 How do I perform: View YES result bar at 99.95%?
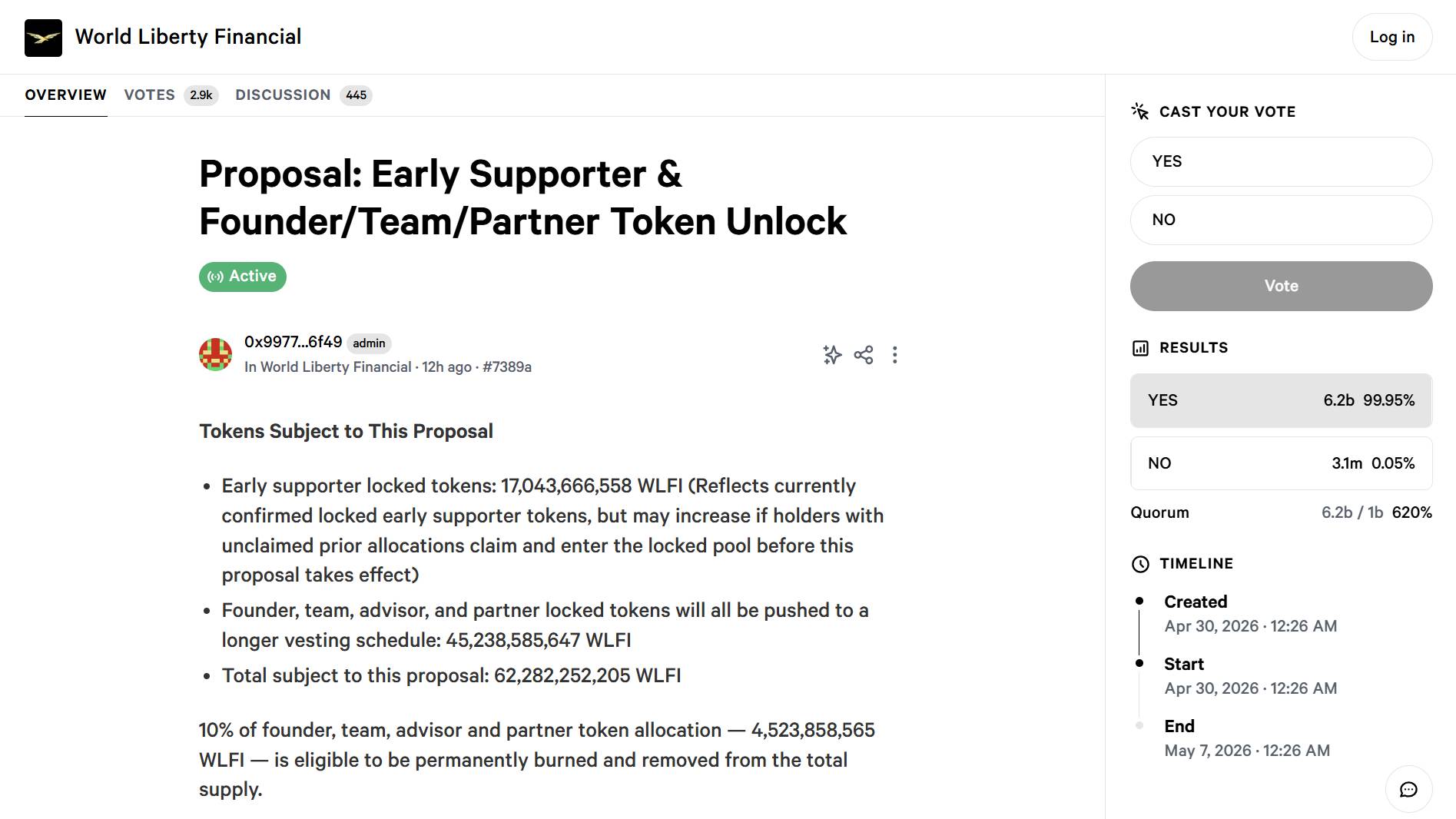pos(1281,400)
